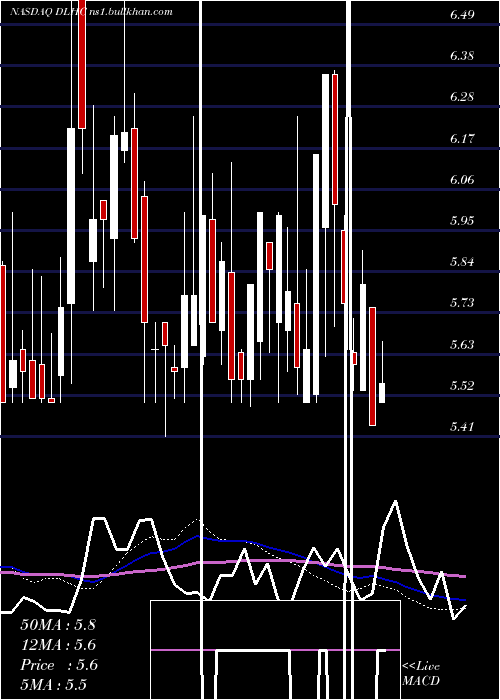This screenshot has height=700, width=500.
Task: Select the 5.52 price level label
Action: (x=462, y=385)
